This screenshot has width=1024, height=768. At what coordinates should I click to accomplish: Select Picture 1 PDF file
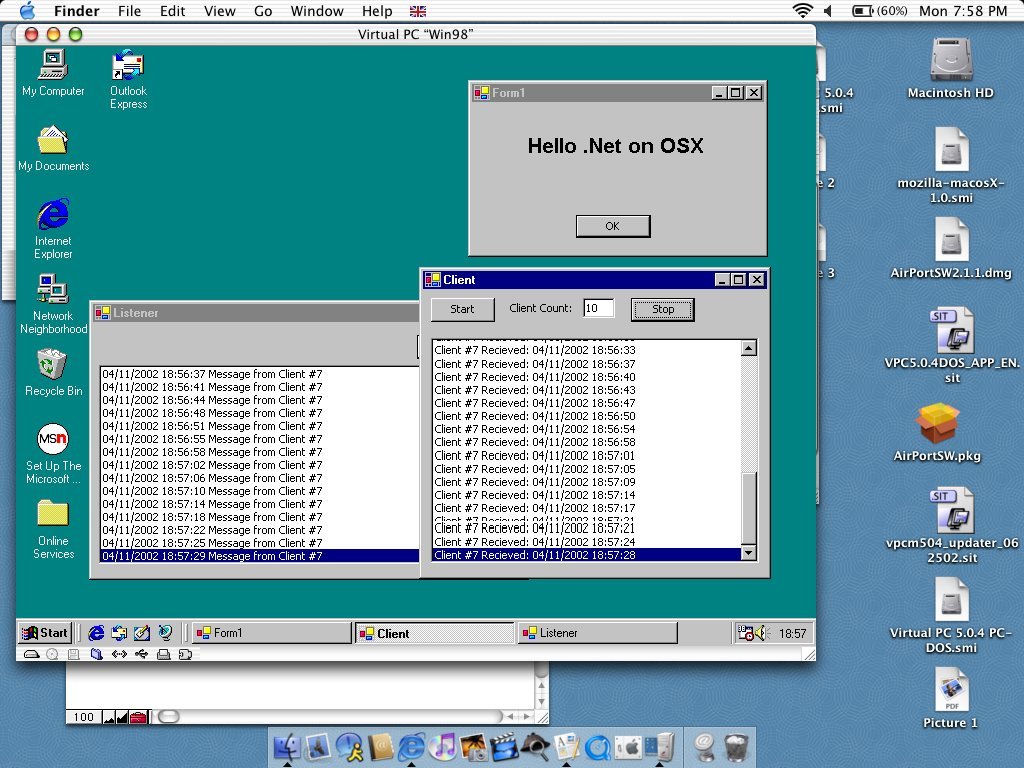(x=951, y=698)
